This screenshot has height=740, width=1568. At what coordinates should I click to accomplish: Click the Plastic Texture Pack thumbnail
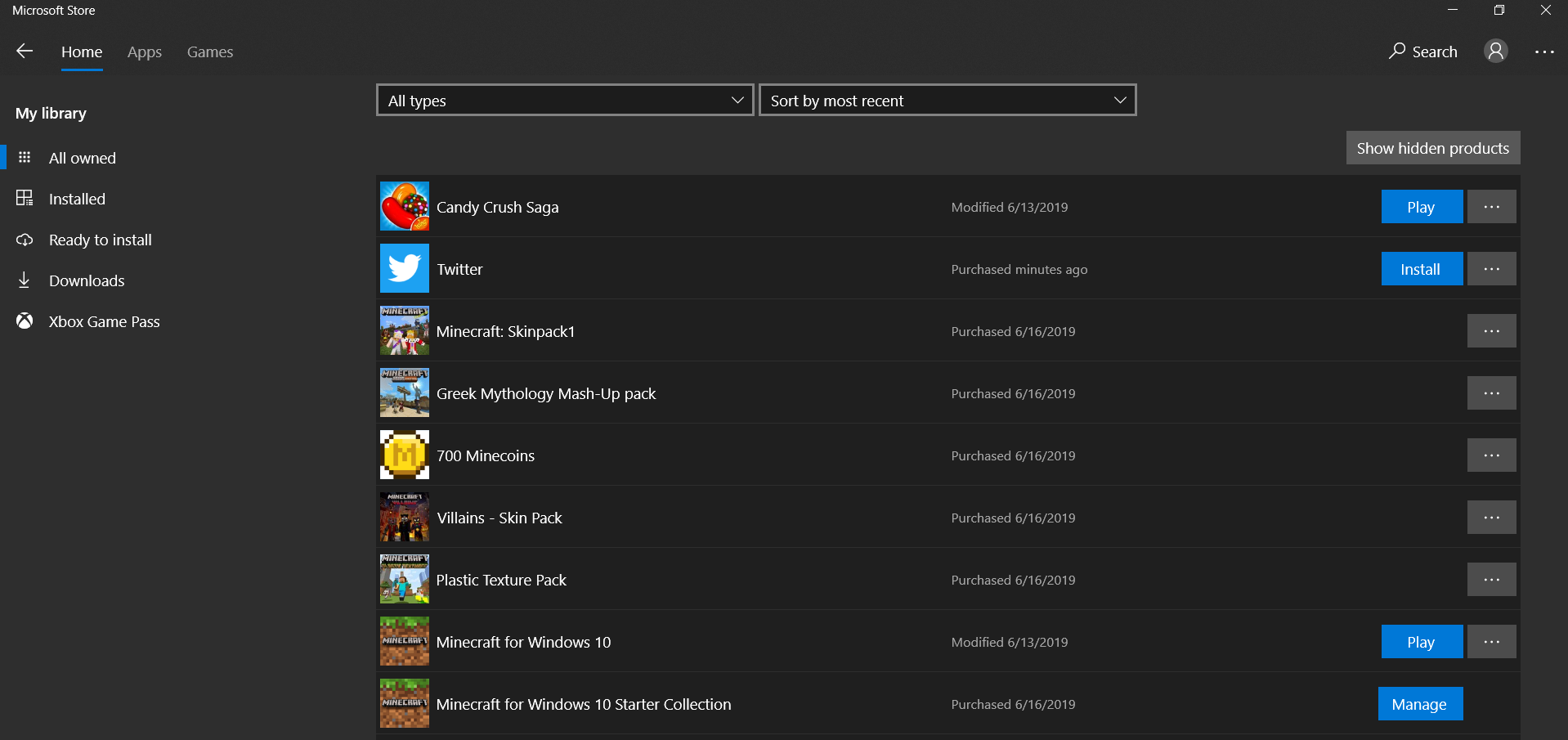click(405, 579)
